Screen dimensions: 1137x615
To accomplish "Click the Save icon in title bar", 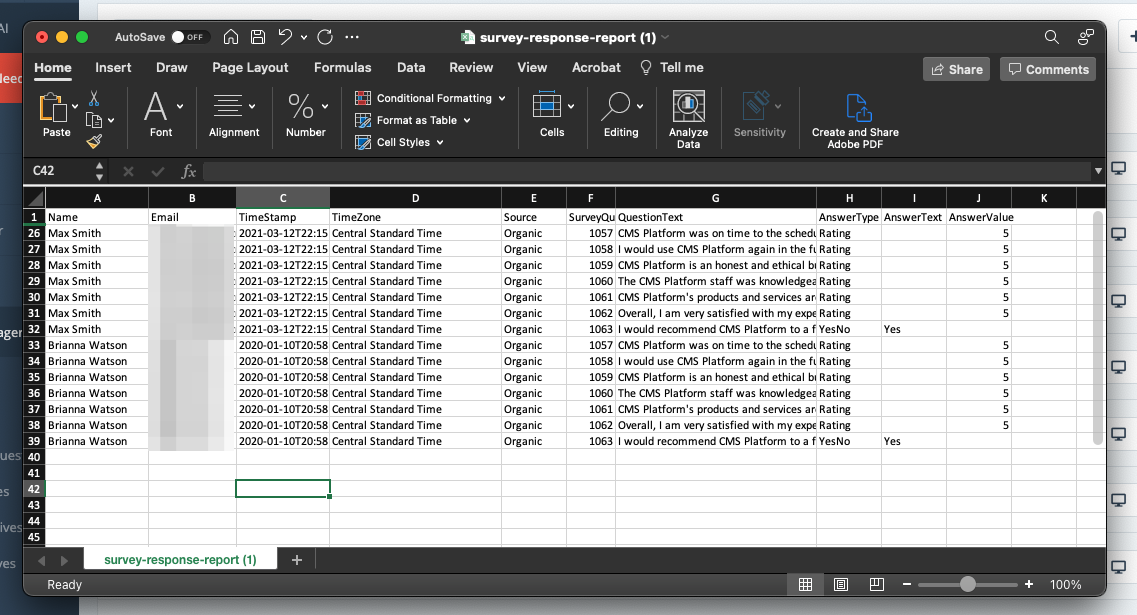I will 258,37.
